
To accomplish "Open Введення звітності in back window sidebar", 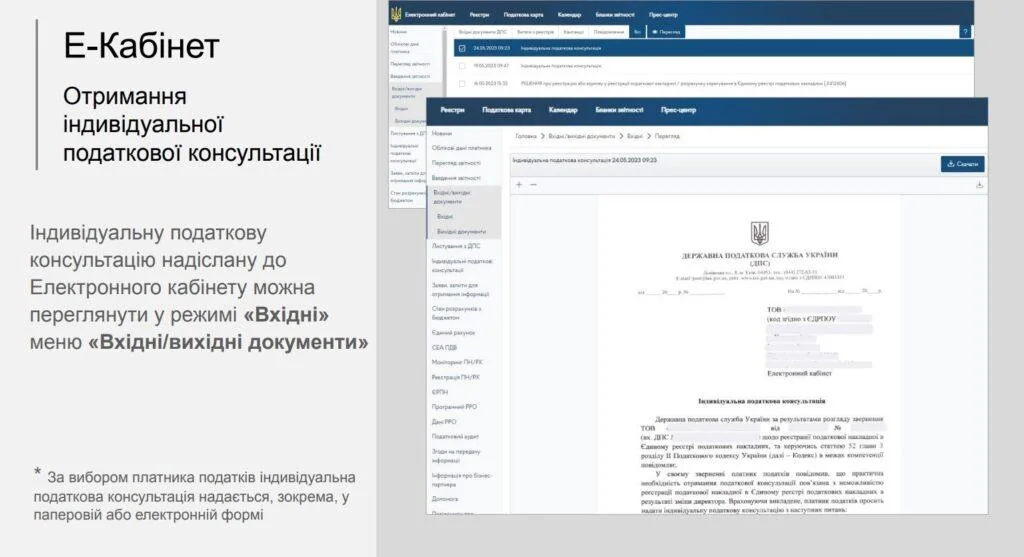I will (410, 76).
